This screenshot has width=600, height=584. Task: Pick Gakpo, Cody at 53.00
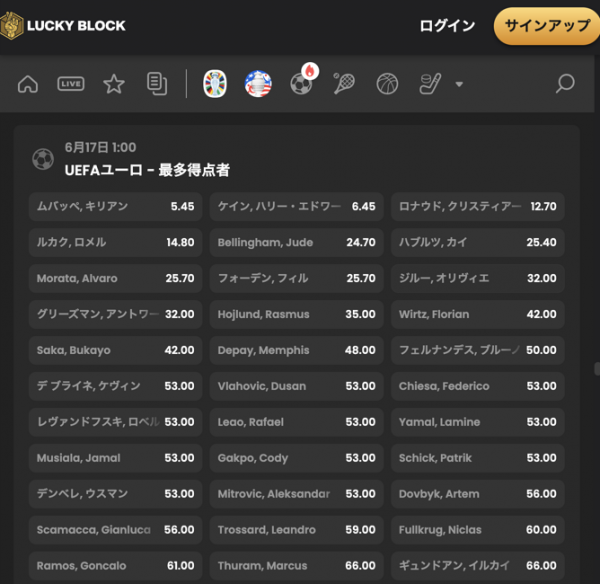pos(297,458)
